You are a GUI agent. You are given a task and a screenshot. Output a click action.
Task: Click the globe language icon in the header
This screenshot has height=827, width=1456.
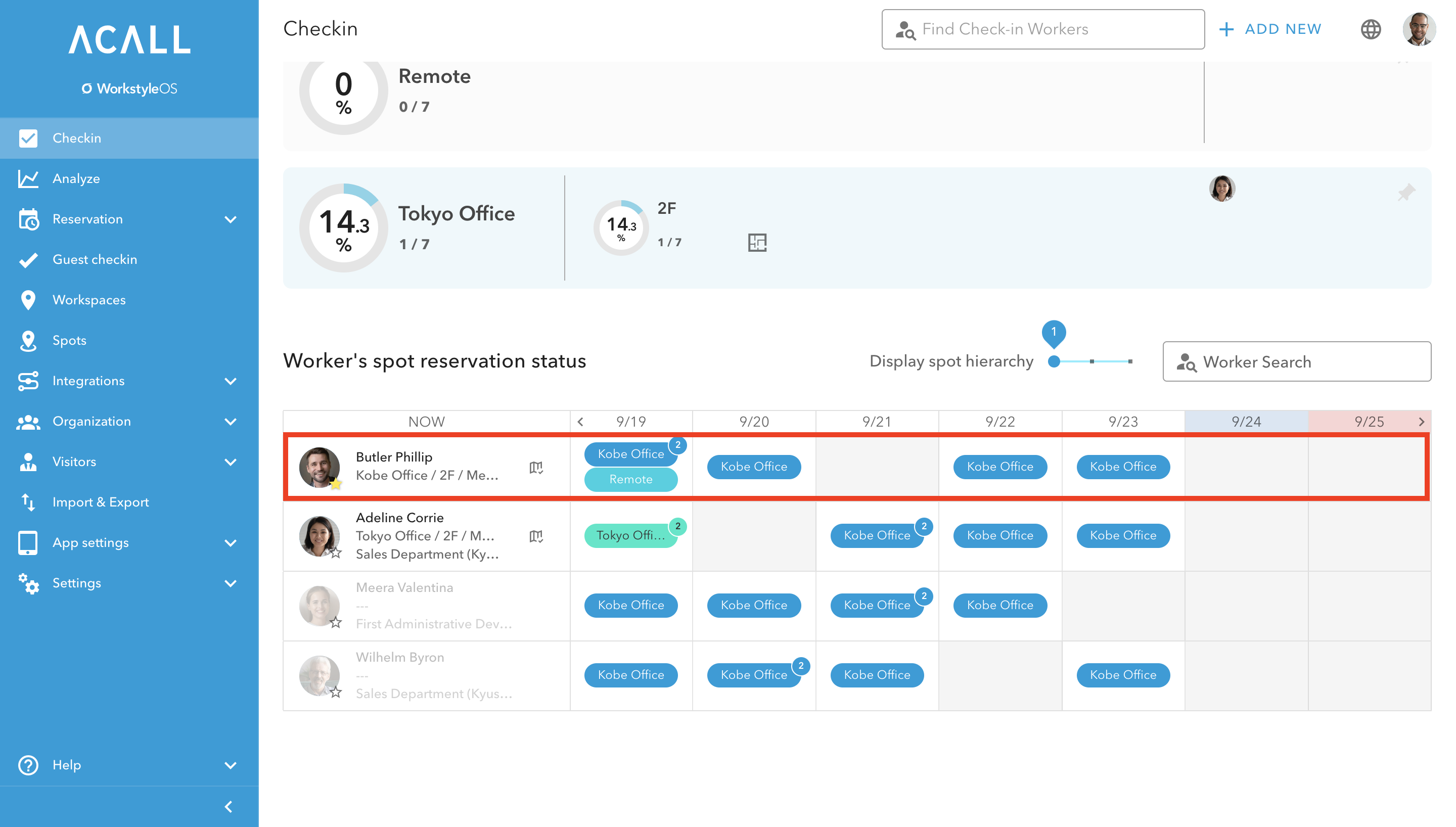click(1371, 29)
